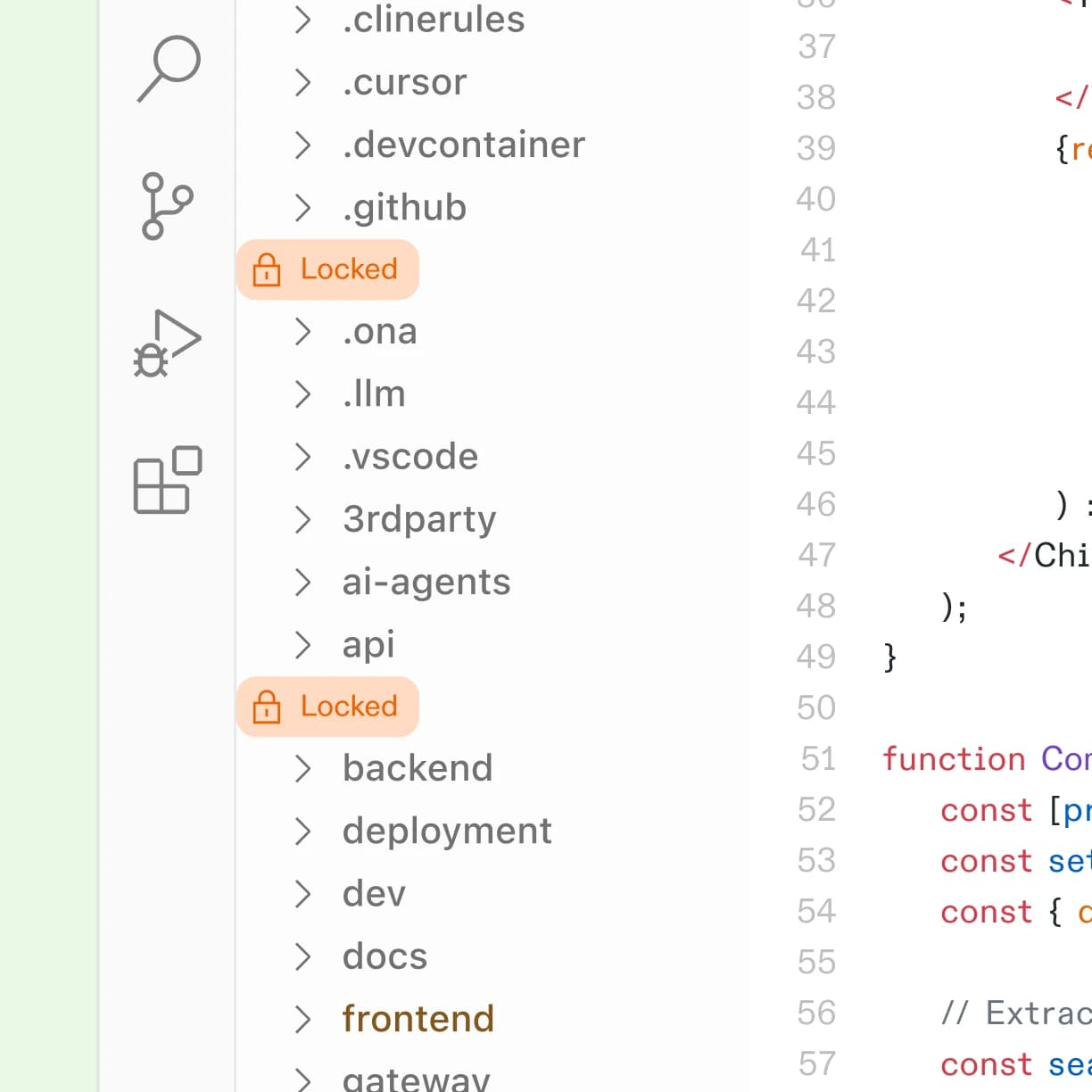
Task: Open the Search view in activity bar
Action: pos(168,69)
